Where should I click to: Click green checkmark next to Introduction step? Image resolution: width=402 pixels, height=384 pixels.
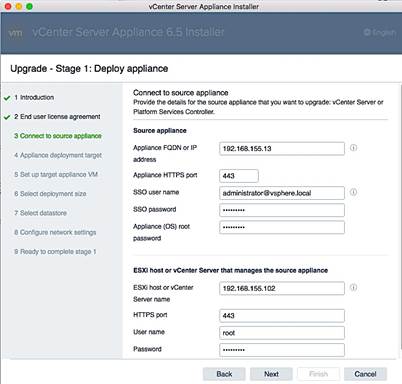click(x=7, y=98)
